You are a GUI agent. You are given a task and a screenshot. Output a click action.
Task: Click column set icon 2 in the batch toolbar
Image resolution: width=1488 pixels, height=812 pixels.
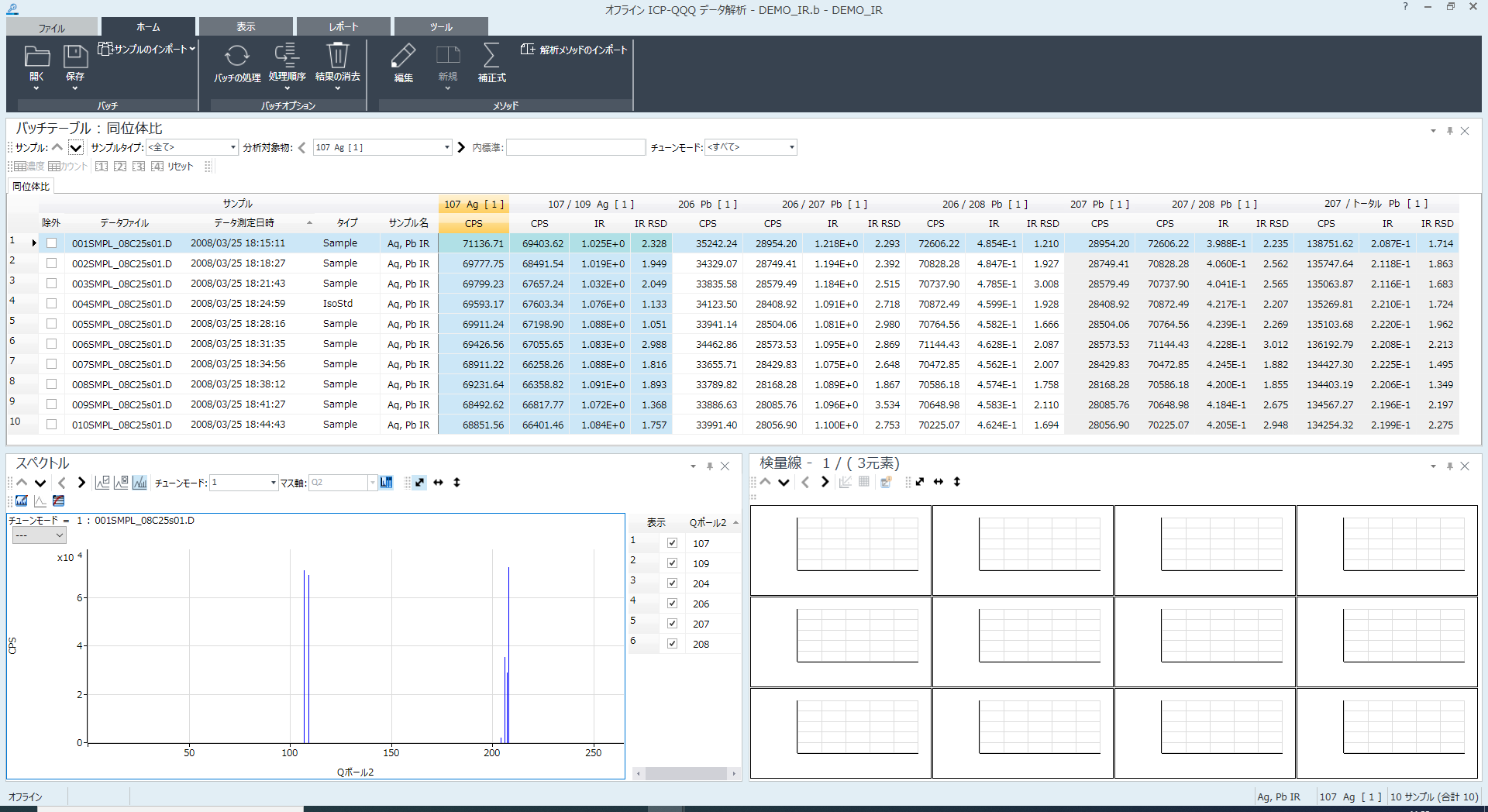click(x=120, y=167)
